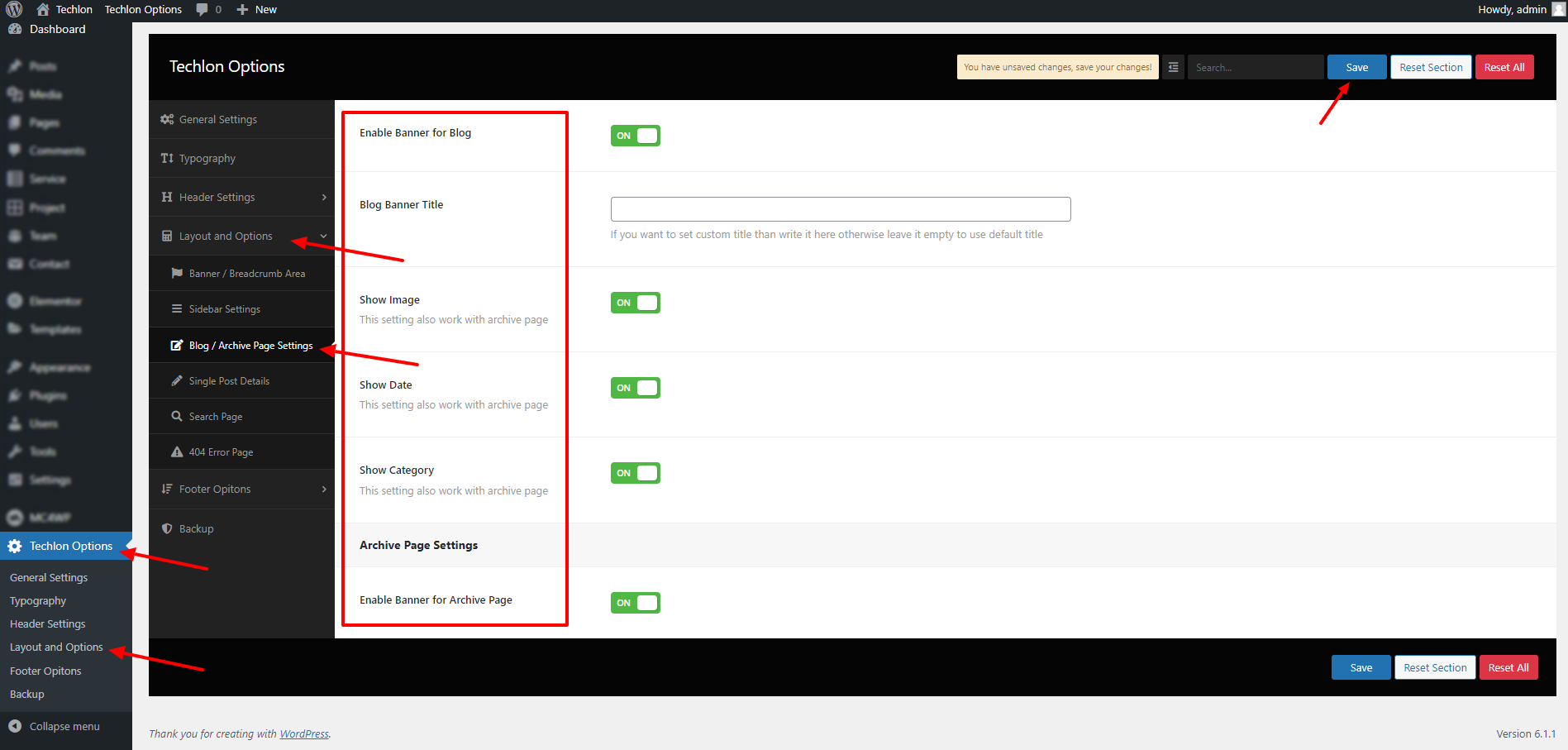Click the WordPress logo icon
Screen dimensions: 1568x750
tap(14, 9)
